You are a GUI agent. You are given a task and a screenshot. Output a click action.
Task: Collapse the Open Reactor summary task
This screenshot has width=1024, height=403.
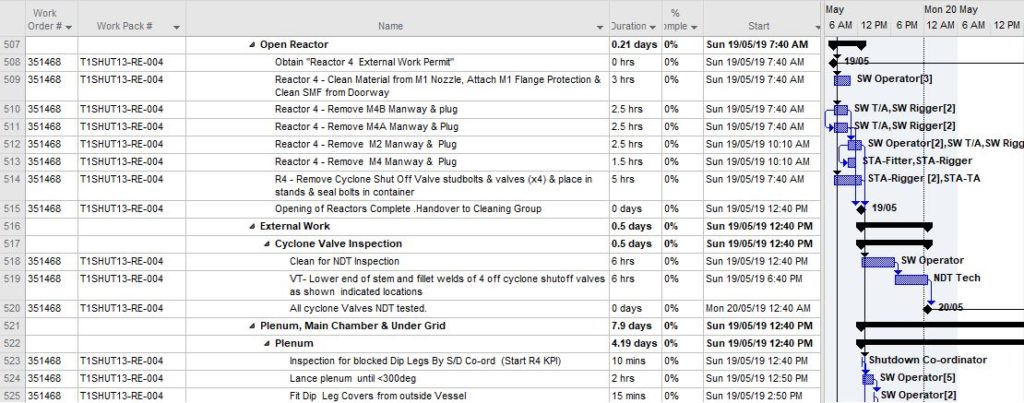pyautogui.click(x=252, y=45)
